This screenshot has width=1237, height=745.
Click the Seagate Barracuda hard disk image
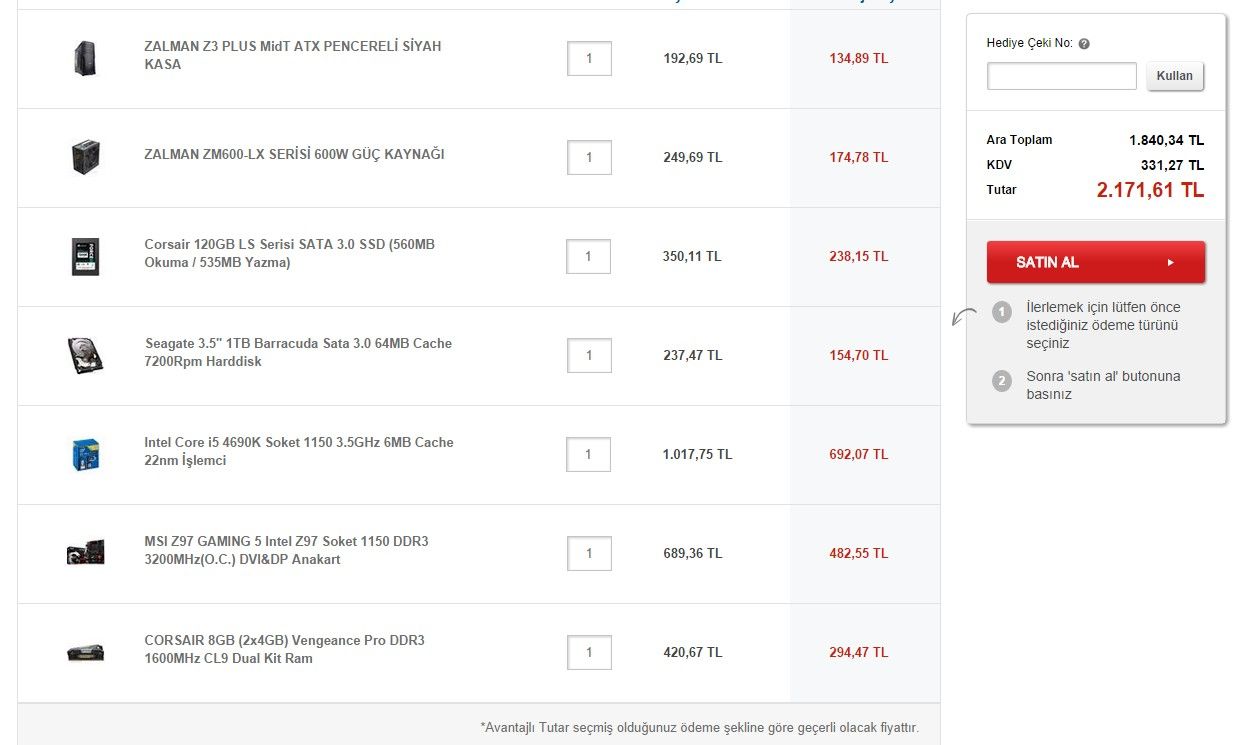(x=85, y=355)
